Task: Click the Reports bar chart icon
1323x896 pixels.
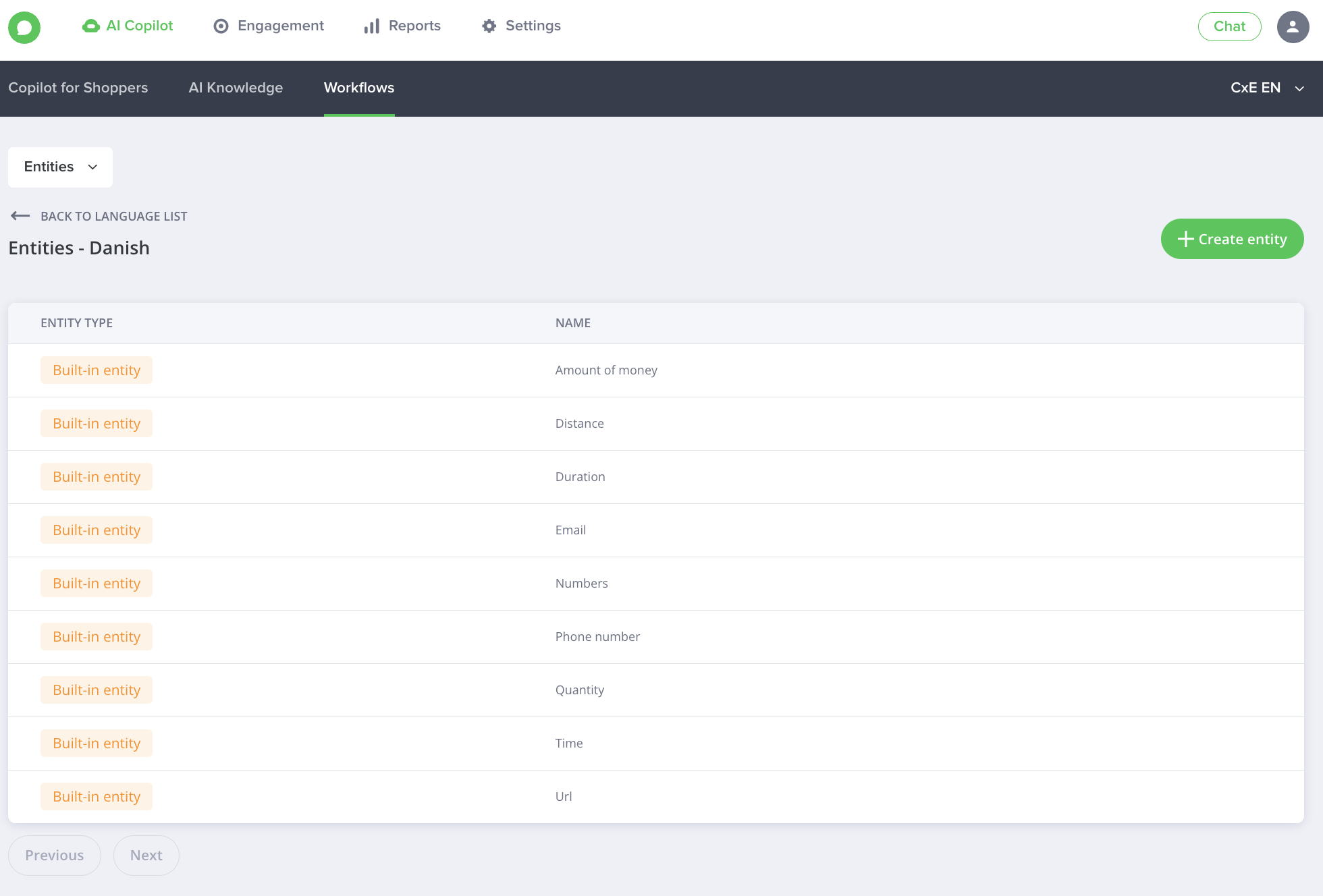Action: (372, 26)
